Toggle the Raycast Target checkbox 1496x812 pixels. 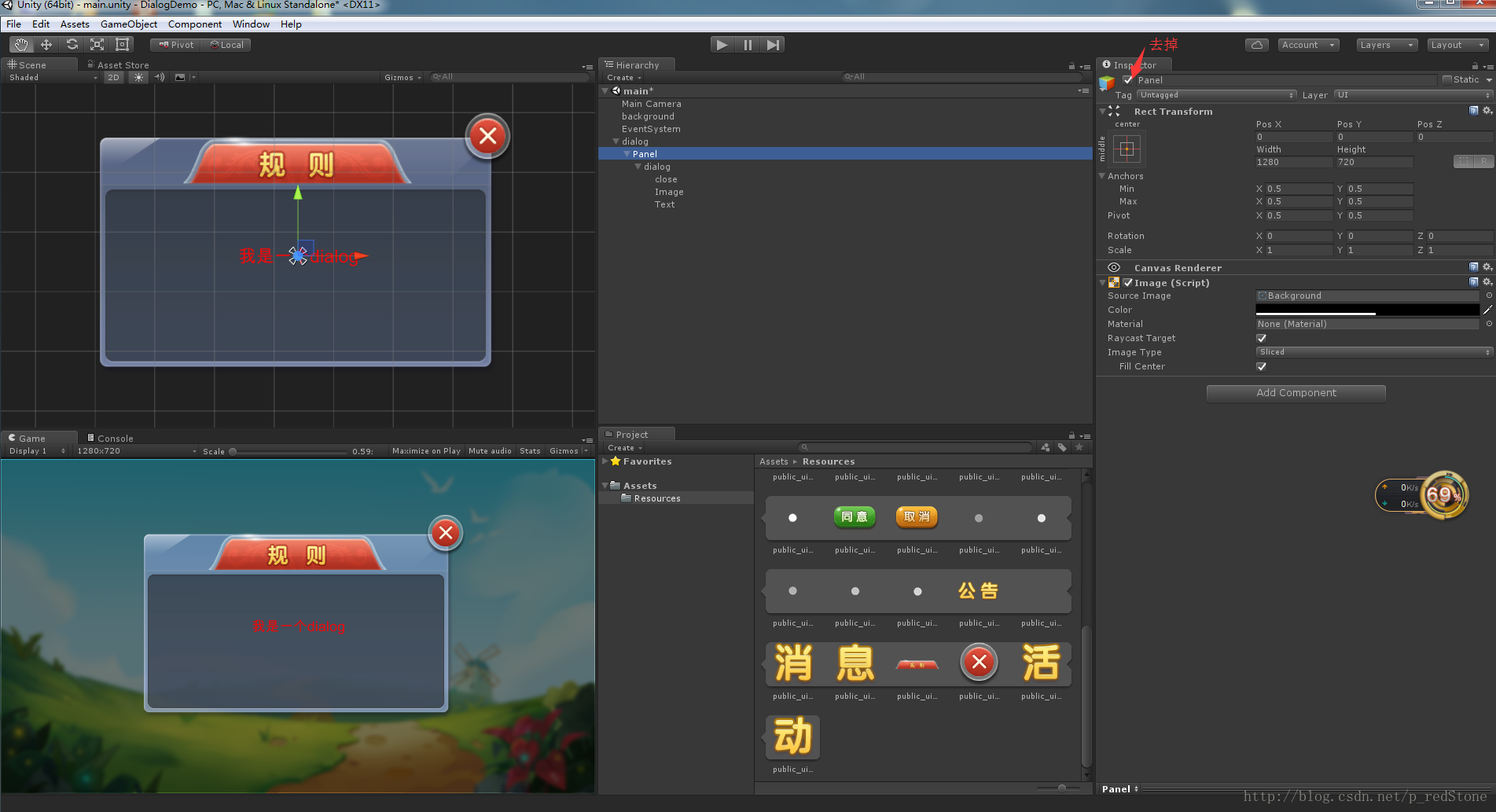(1261, 338)
